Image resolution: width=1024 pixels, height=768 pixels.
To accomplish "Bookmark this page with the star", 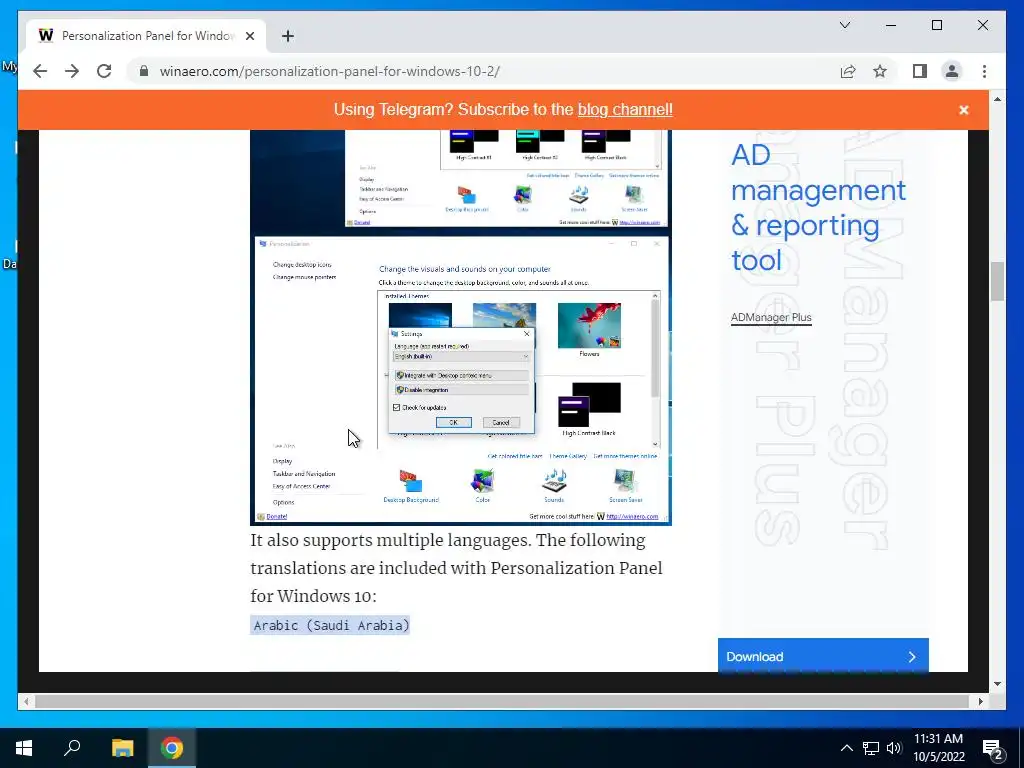I will pyautogui.click(x=880, y=71).
